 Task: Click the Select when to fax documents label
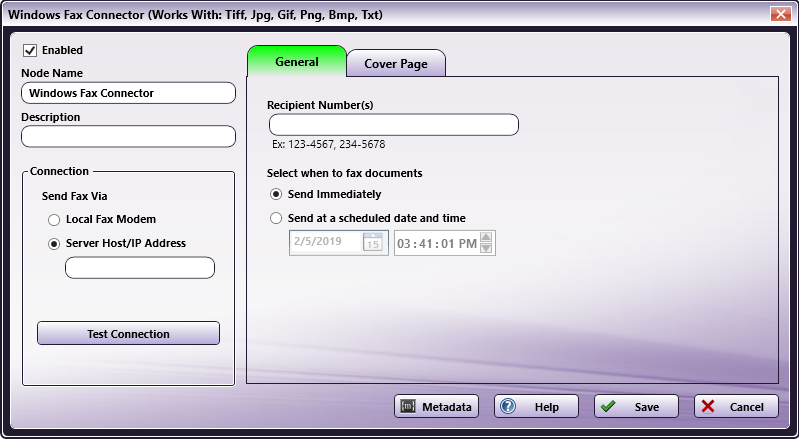pos(344,173)
